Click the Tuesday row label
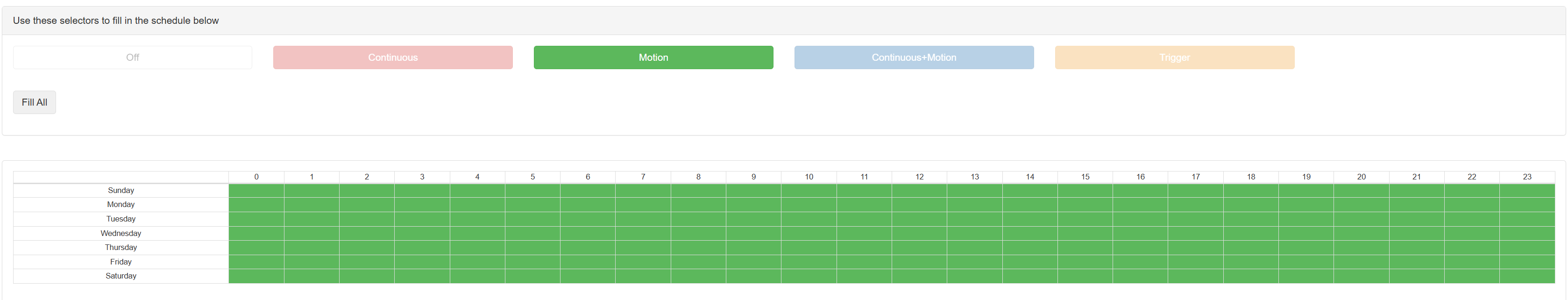Image resolution: width=1568 pixels, height=300 pixels. click(121, 219)
